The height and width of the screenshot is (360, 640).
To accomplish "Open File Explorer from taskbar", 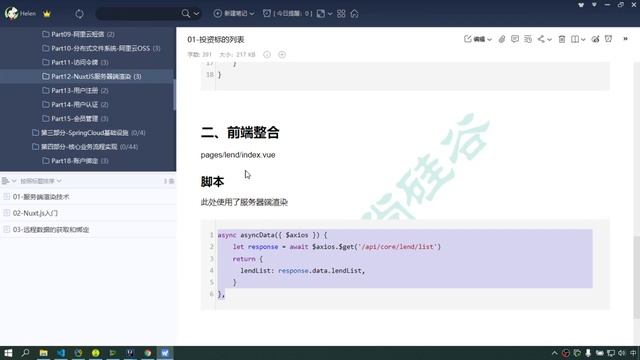I will (x=43, y=353).
